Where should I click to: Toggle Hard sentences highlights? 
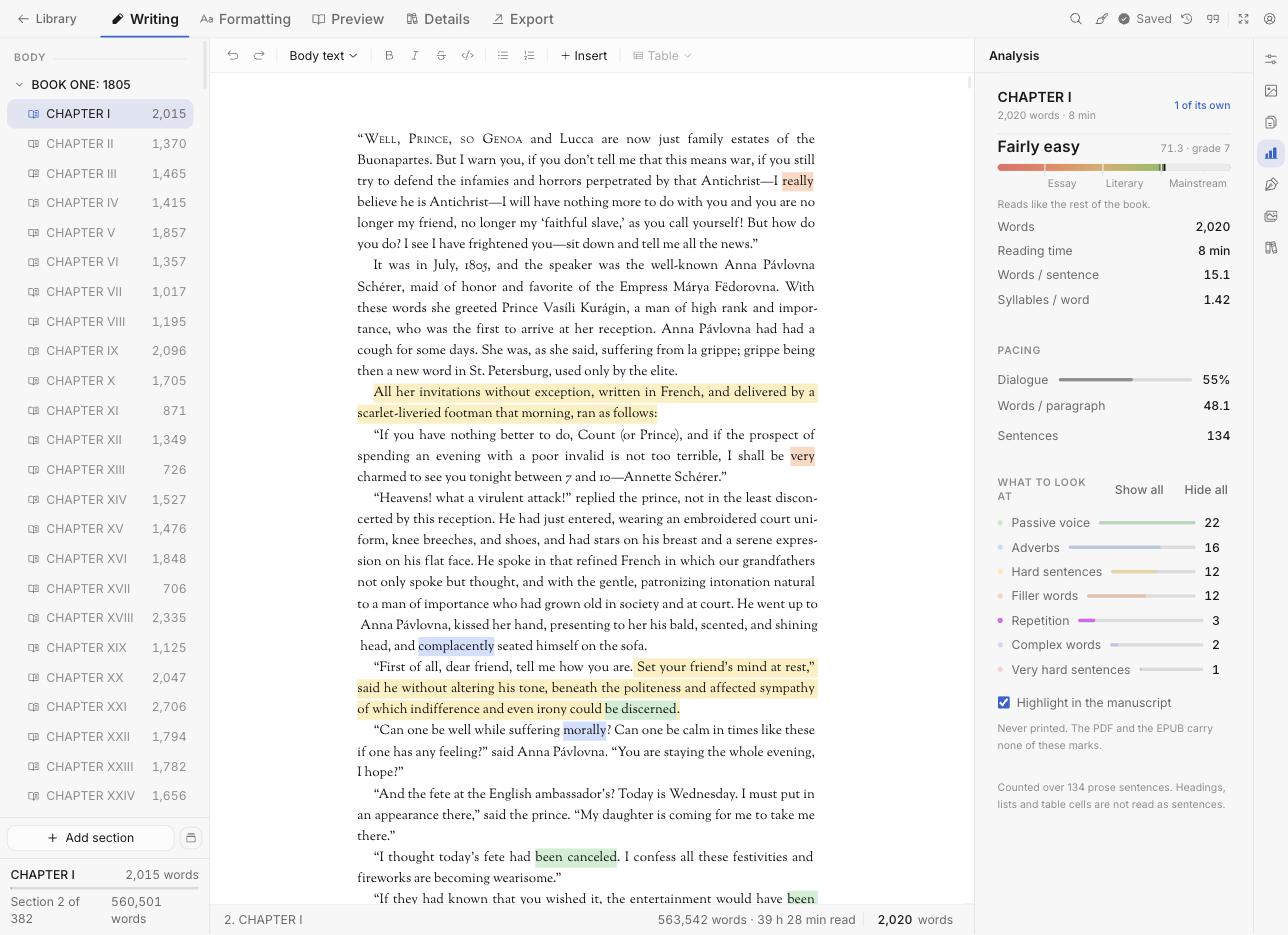pos(1114,572)
